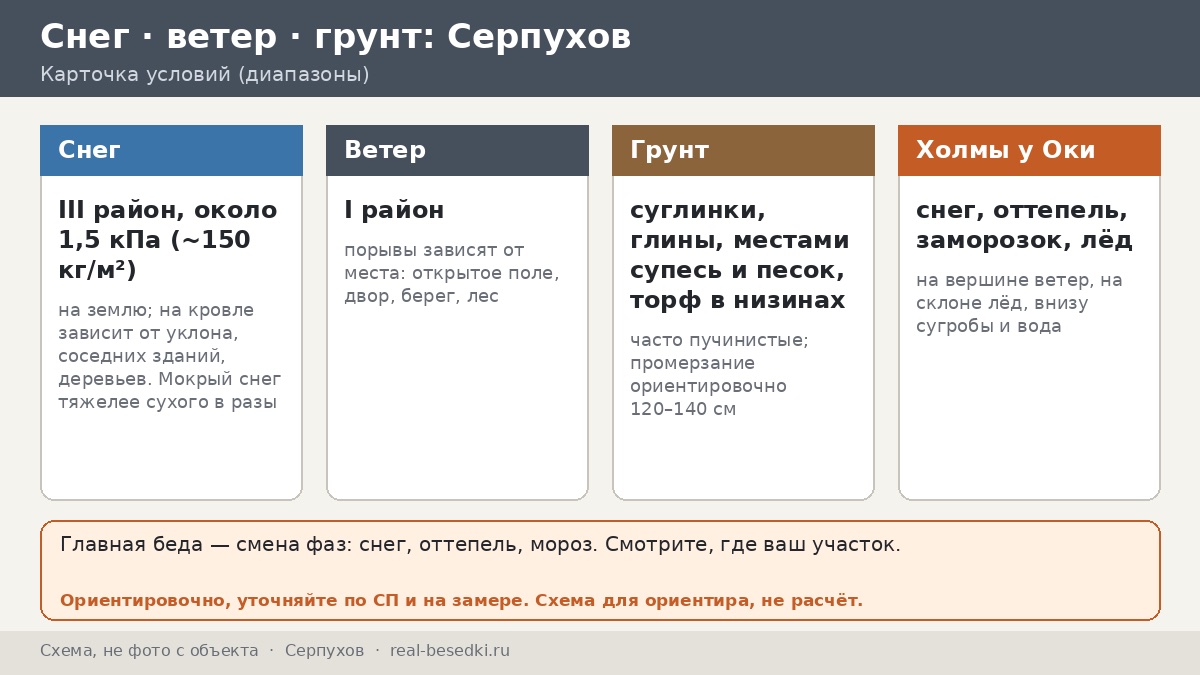Select the brown 'Грунт' card header
The image size is (1200, 675).
[x=743, y=150]
